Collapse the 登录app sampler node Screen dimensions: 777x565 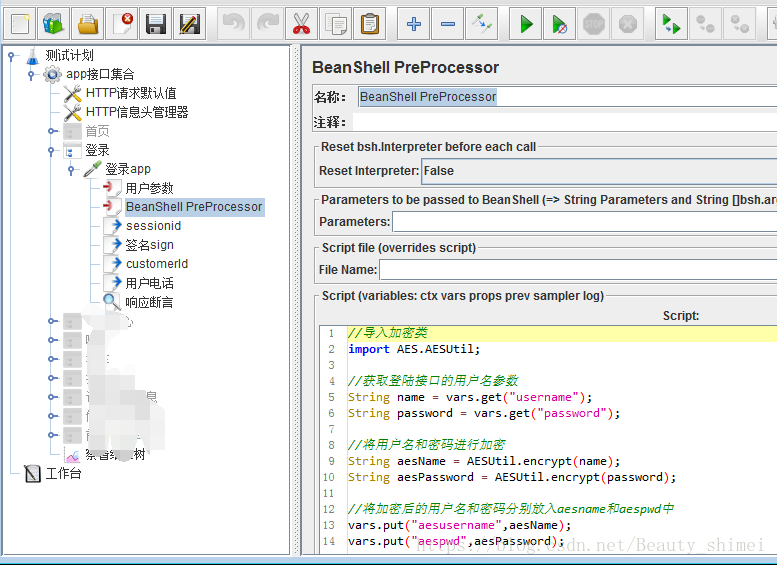pos(71,170)
